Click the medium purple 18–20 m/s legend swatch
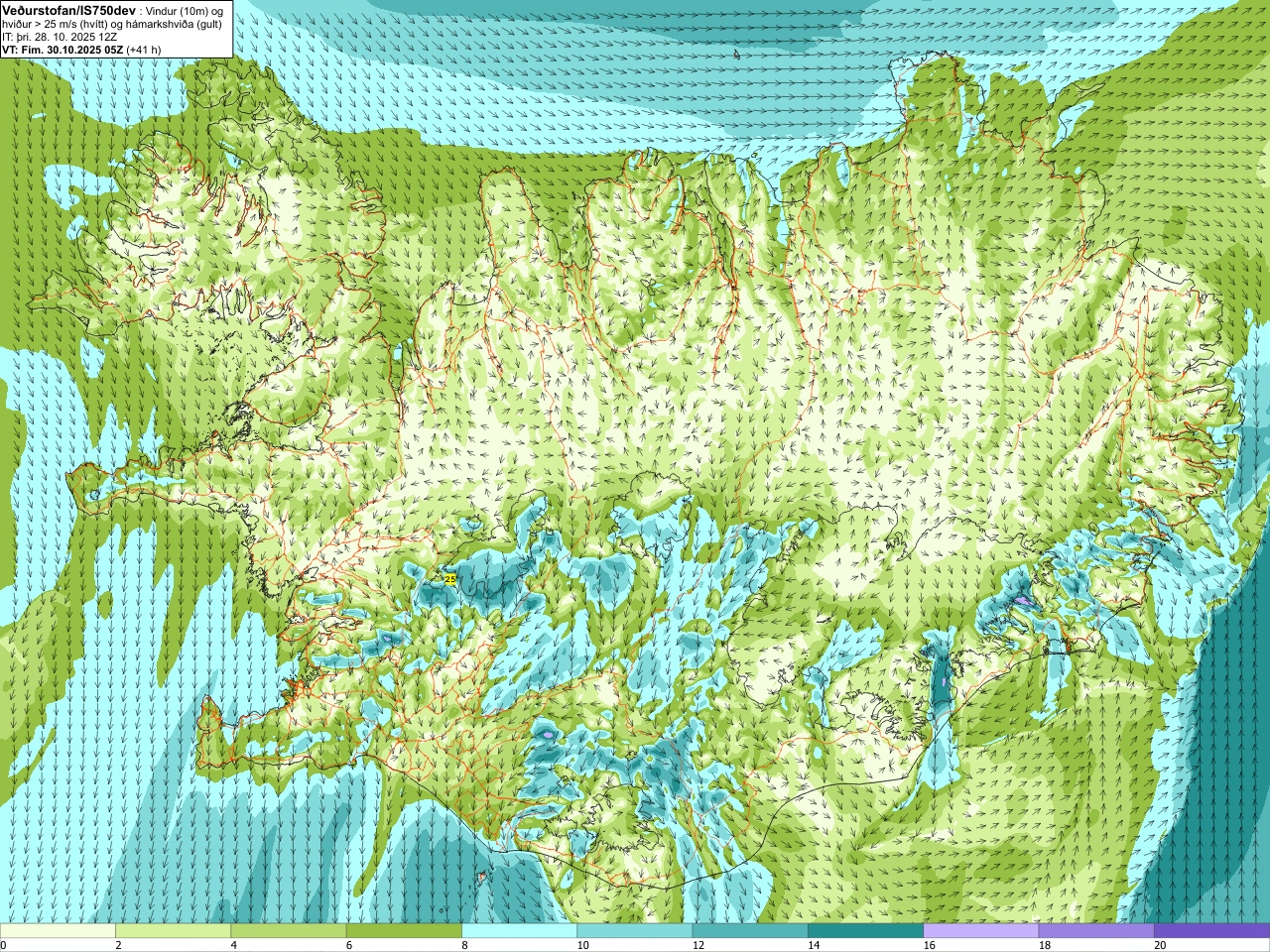The image size is (1270, 952). click(1096, 931)
